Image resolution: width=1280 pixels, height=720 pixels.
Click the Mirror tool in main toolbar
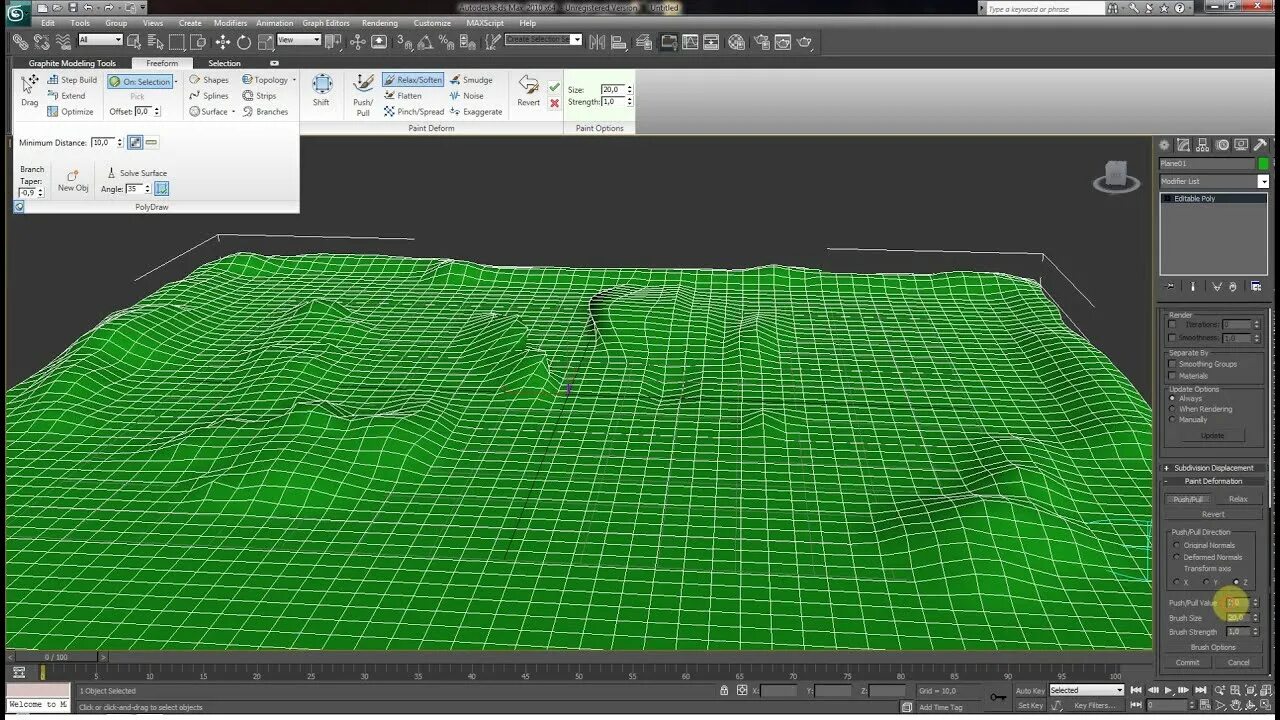click(x=597, y=42)
